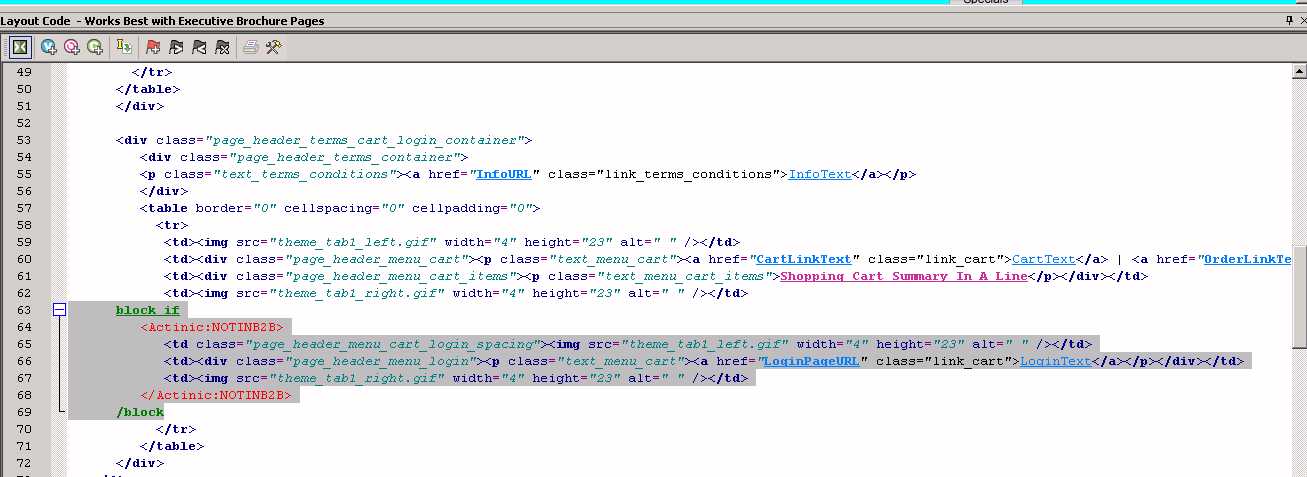Add a bookmark with red flag icon
The height and width of the screenshot is (477, 1307).
(153, 46)
